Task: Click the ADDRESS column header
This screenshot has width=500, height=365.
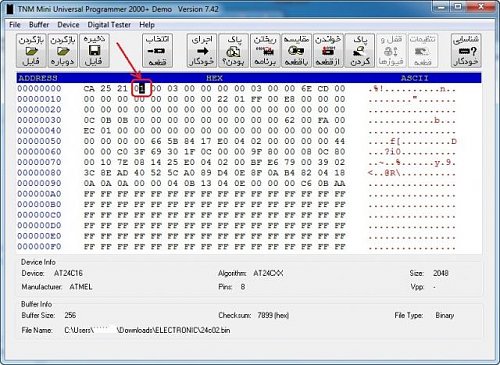Action: (x=38, y=78)
